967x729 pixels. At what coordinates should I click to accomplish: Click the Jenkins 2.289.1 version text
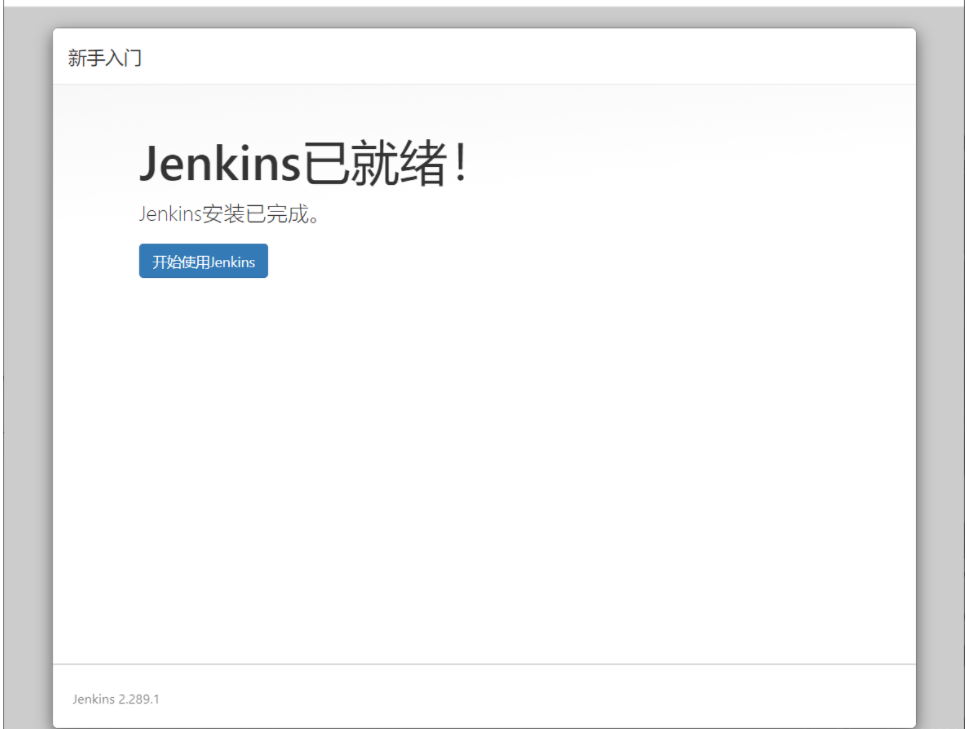coord(116,699)
